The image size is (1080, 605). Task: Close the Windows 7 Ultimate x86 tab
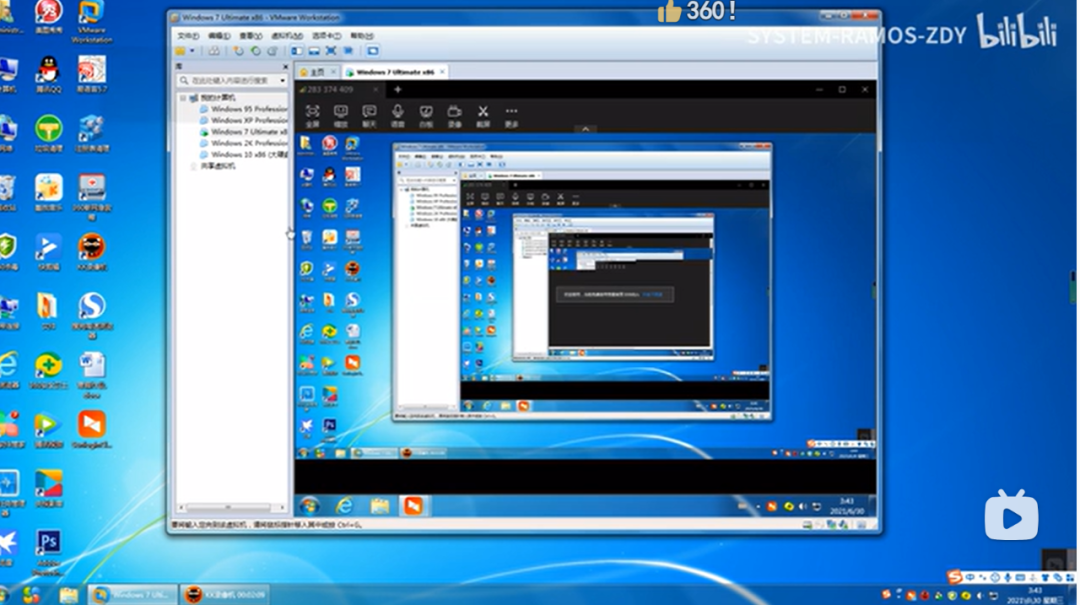point(442,72)
